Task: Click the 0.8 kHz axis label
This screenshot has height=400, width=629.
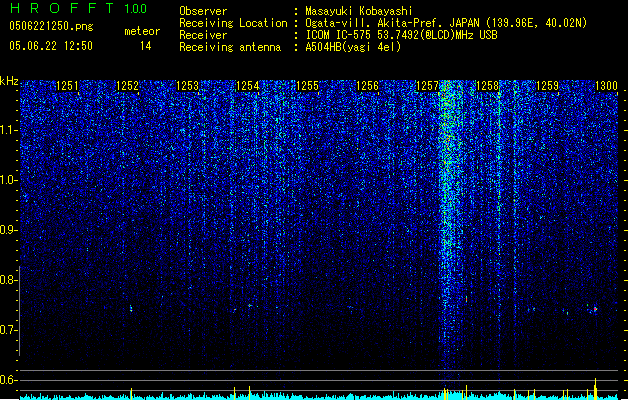Action: click(x=9, y=280)
